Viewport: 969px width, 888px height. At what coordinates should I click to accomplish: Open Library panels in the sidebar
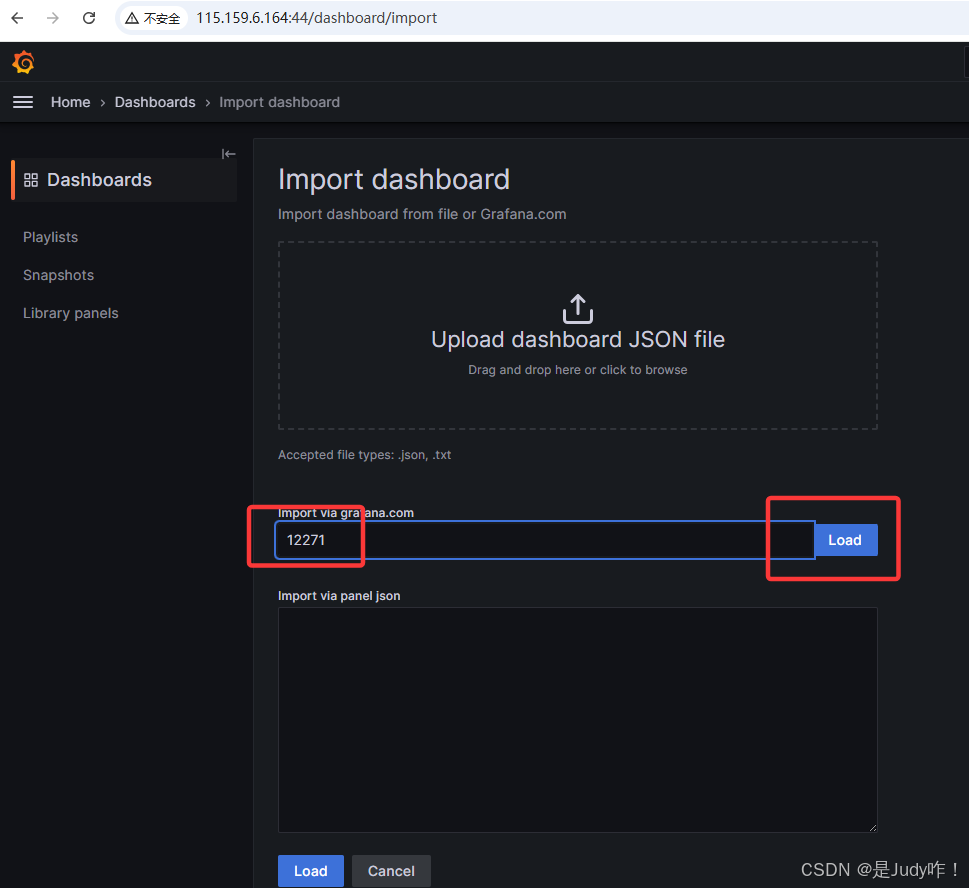pos(70,313)
